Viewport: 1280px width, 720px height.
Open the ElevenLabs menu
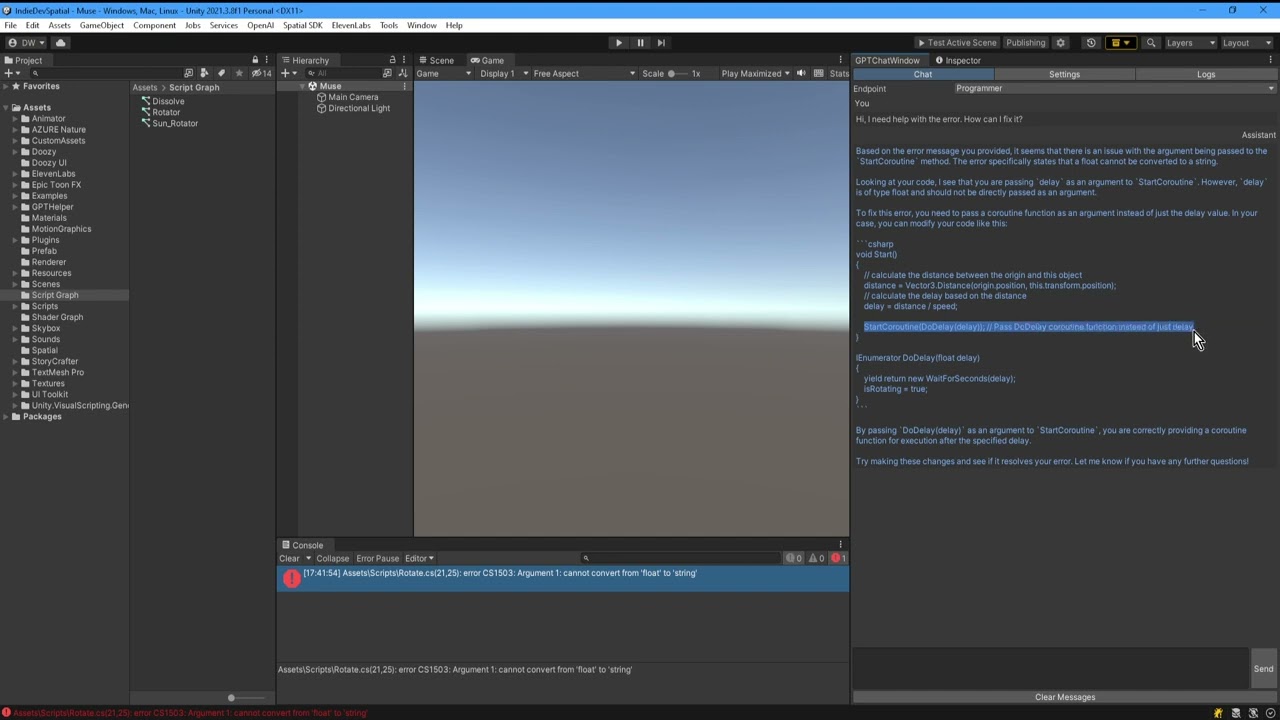pos(351,25)
